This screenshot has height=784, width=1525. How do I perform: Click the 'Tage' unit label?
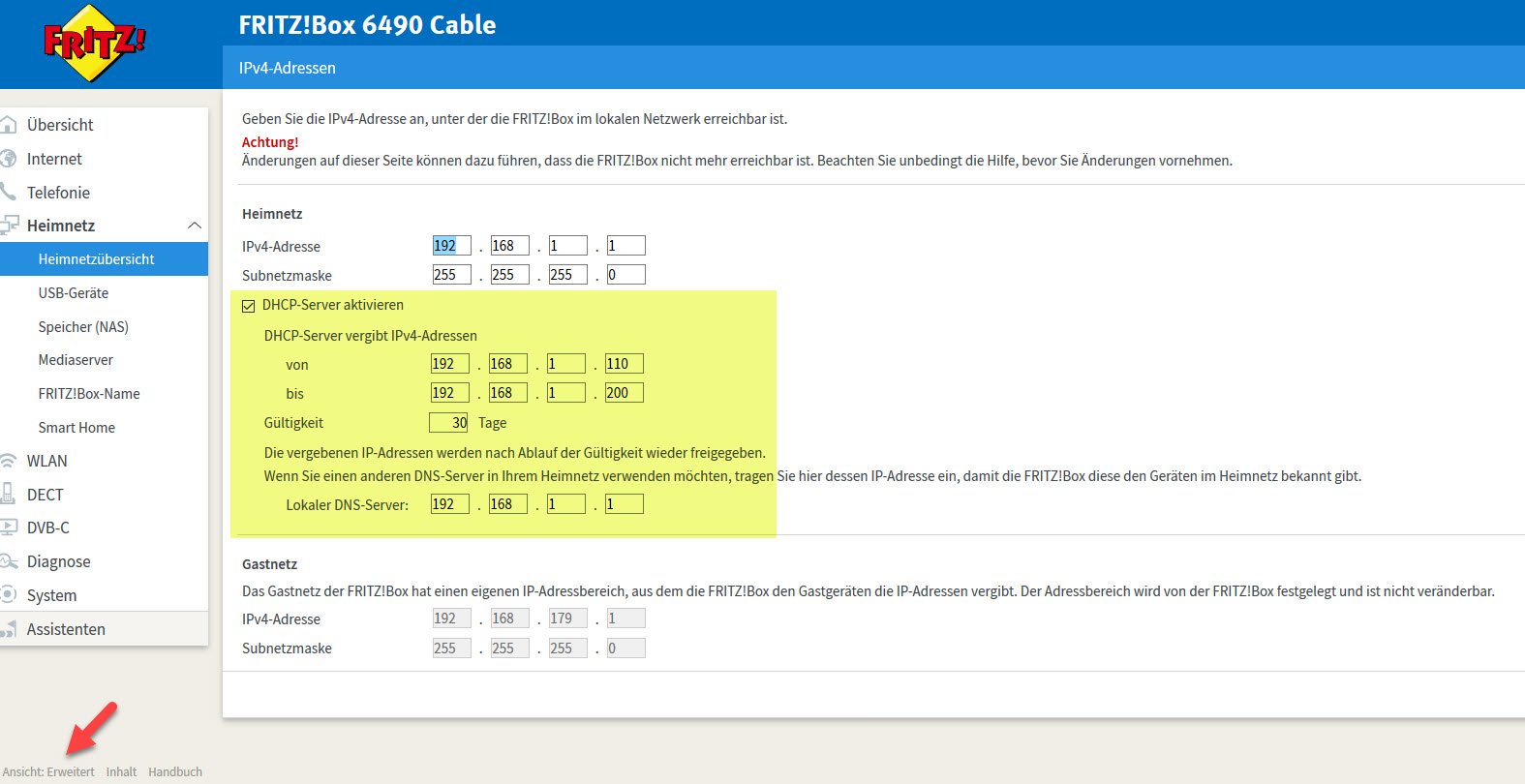[x=493, y=423]
